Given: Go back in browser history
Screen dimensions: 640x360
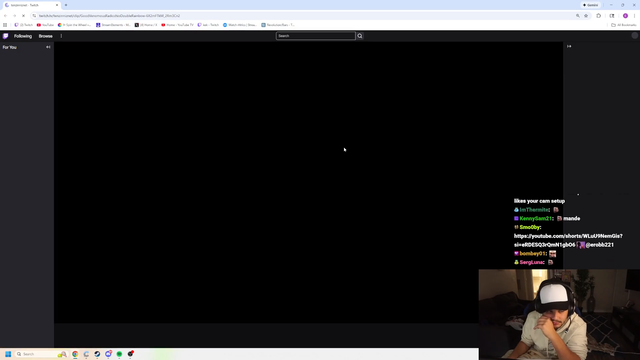Looking at the screenshot, I should (x=5, y=16).
